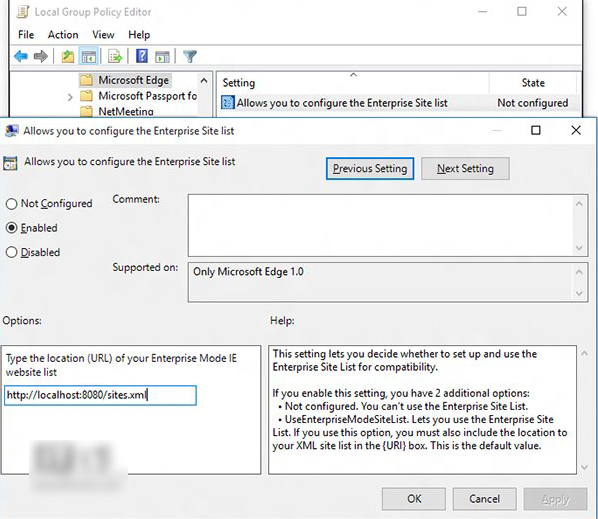Open the blue Help question mark icon
This screenshot has width=598, height=519.
pyautogui.click(x=141, y=56)
